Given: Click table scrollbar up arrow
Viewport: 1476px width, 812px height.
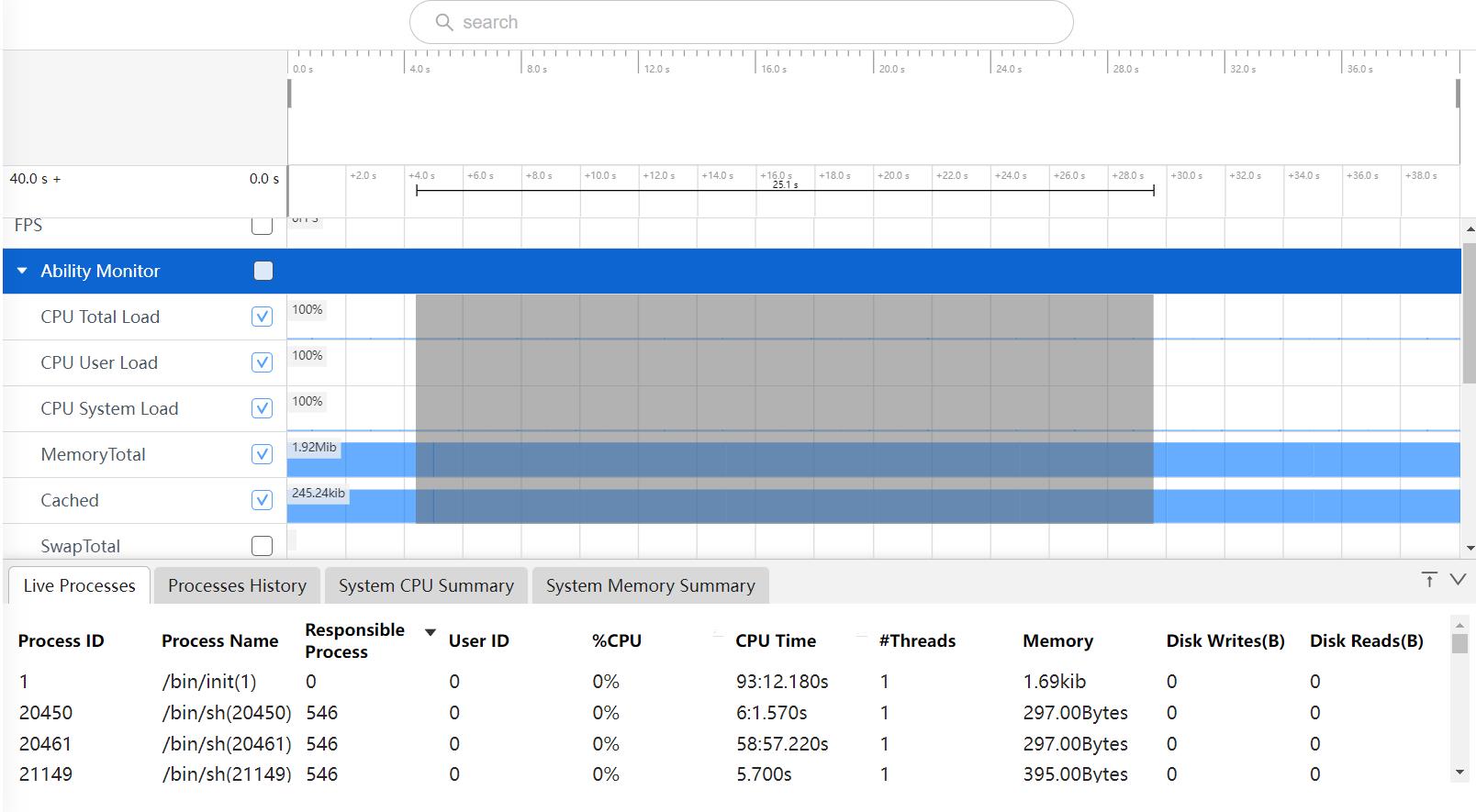Looking at the screenshot, I should click(1459, 624).
